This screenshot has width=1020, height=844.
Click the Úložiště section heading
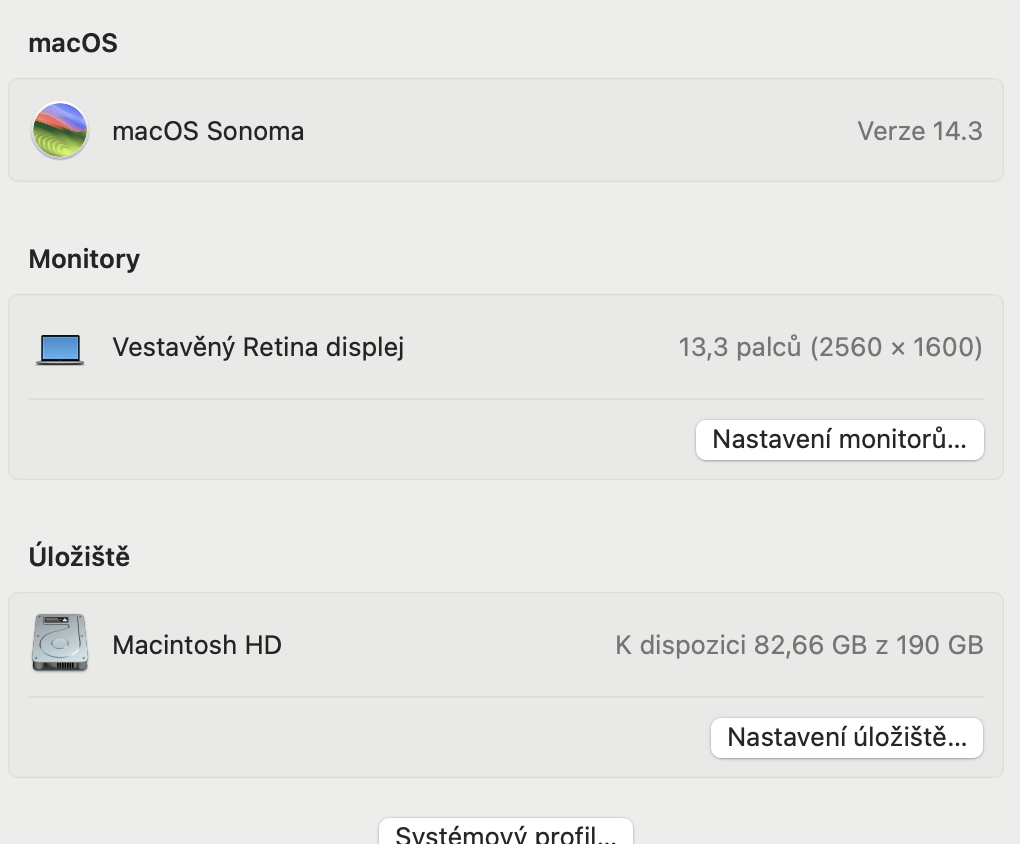coord(79,557)
